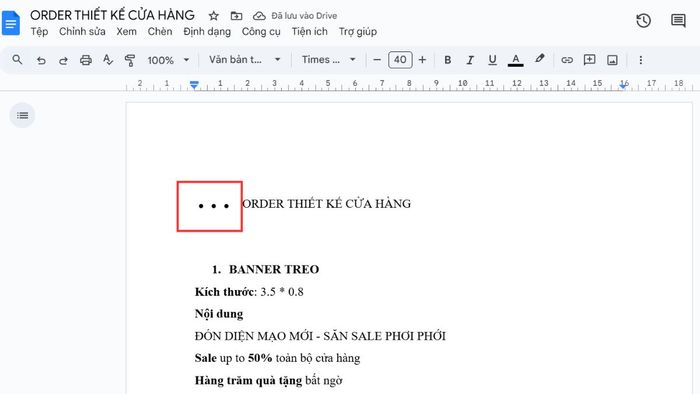The width and height of the screenshot is (700, 394).
Task: Open the comments panel icon
Action: click(678, 21)
